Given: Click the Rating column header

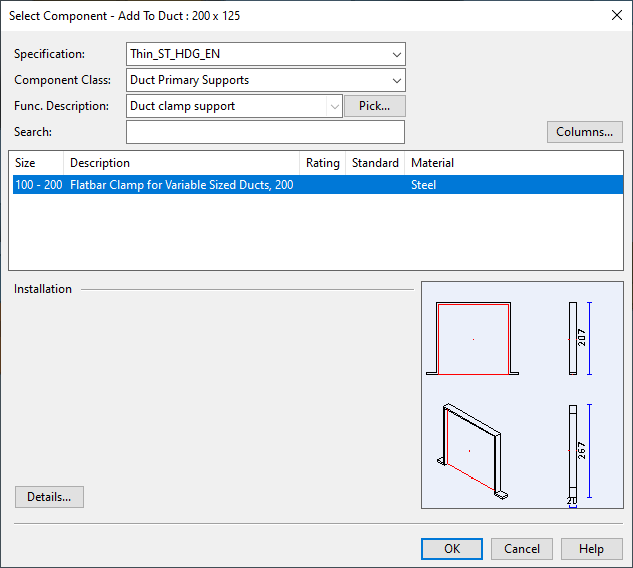Looking at the screenshot, I should 322,163.
